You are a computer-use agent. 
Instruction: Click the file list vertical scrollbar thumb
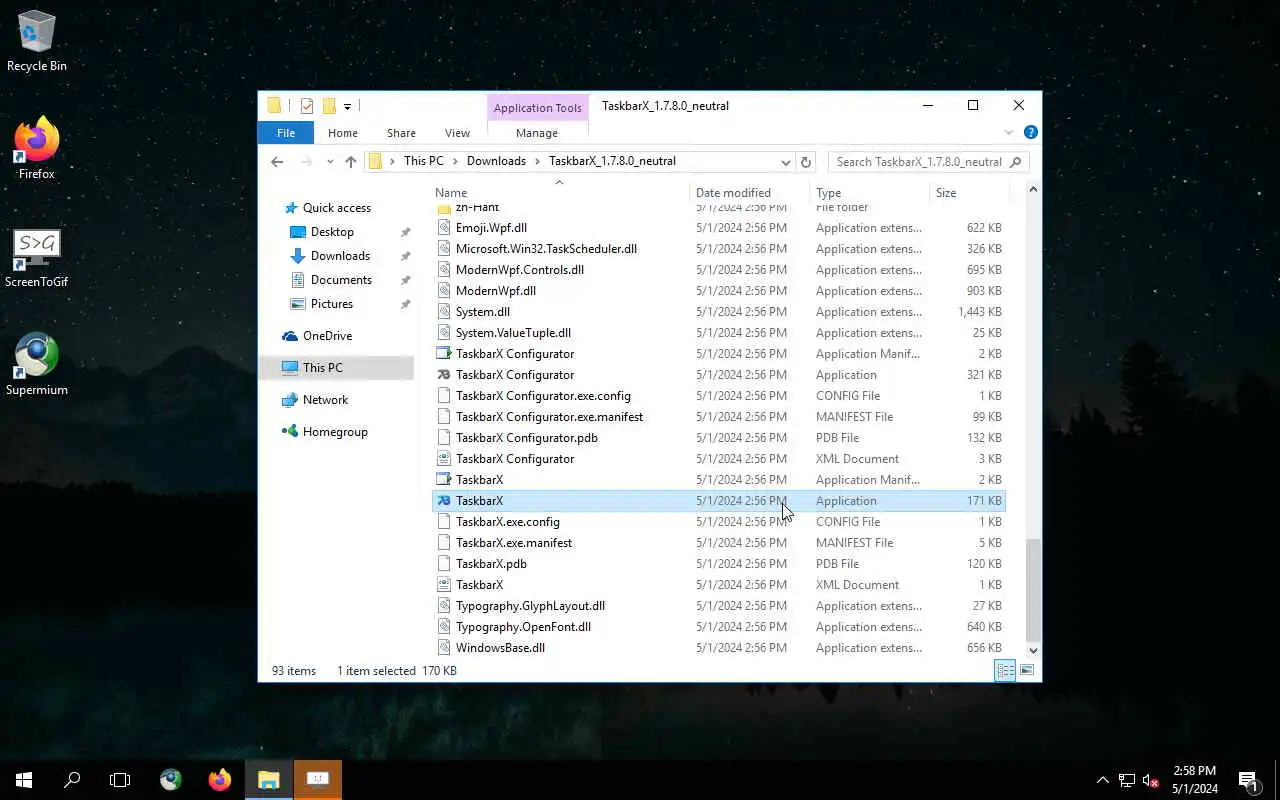(x=1033, y=590)
